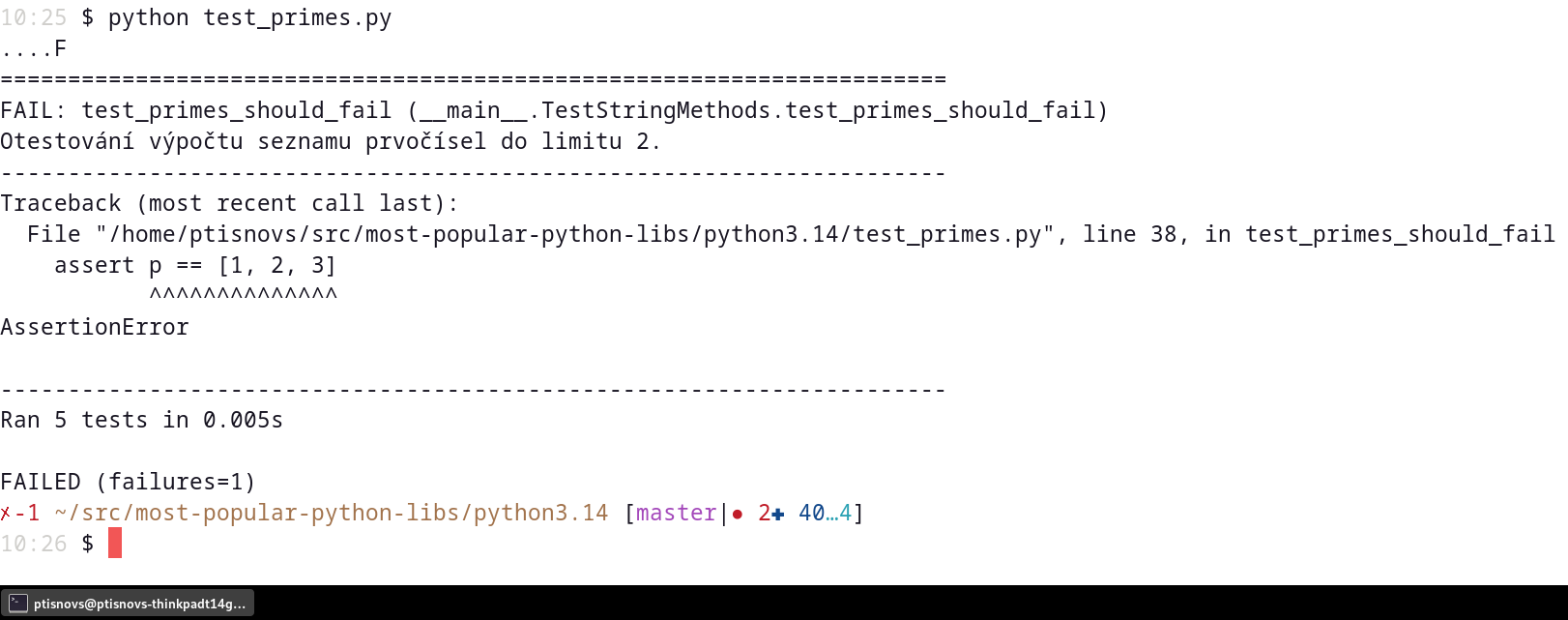The image size is (1568, 620).
Task: Click the 10:26 timestamp in the prompt
Action: (34, 545)
